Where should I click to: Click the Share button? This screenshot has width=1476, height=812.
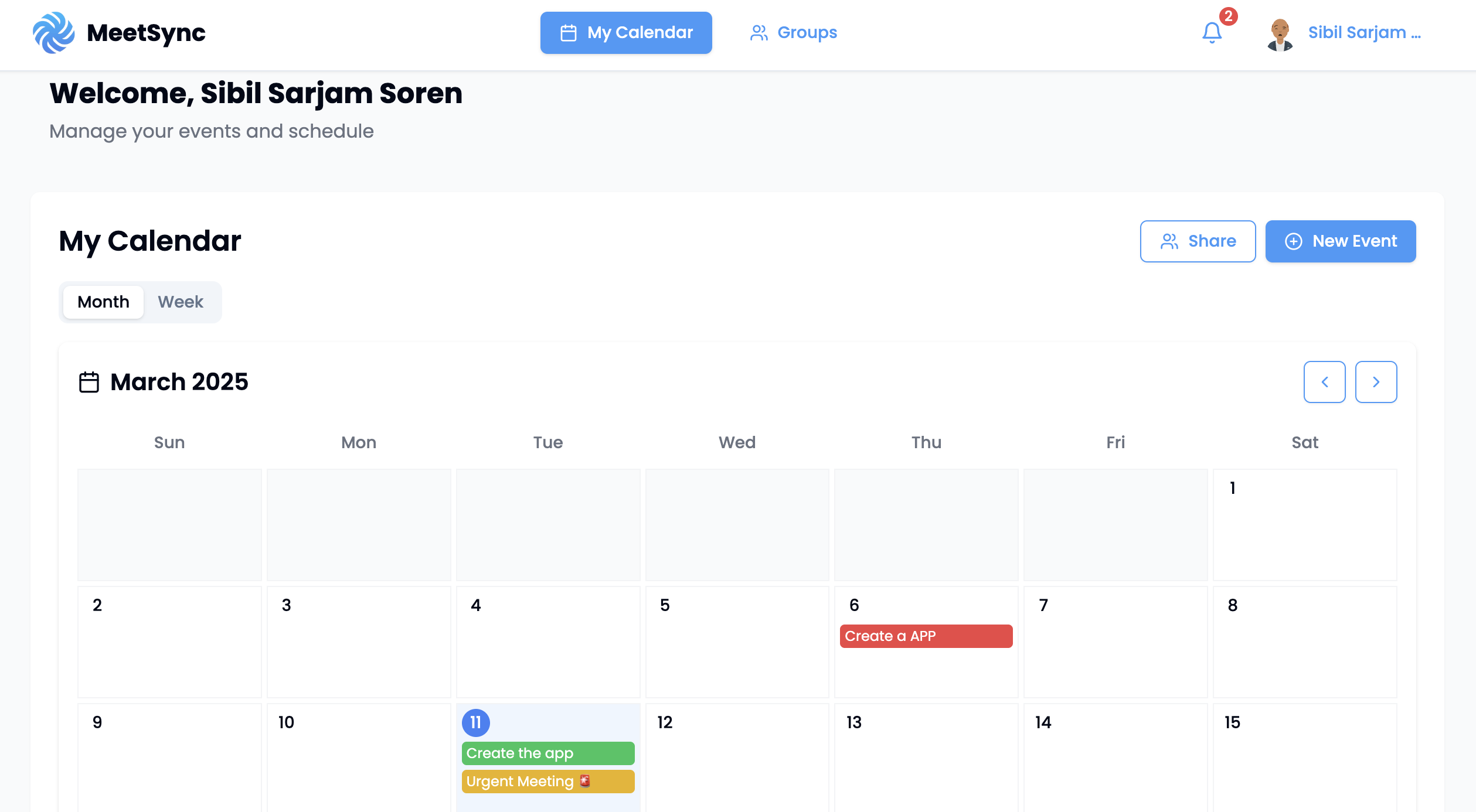click(1198, 241)
